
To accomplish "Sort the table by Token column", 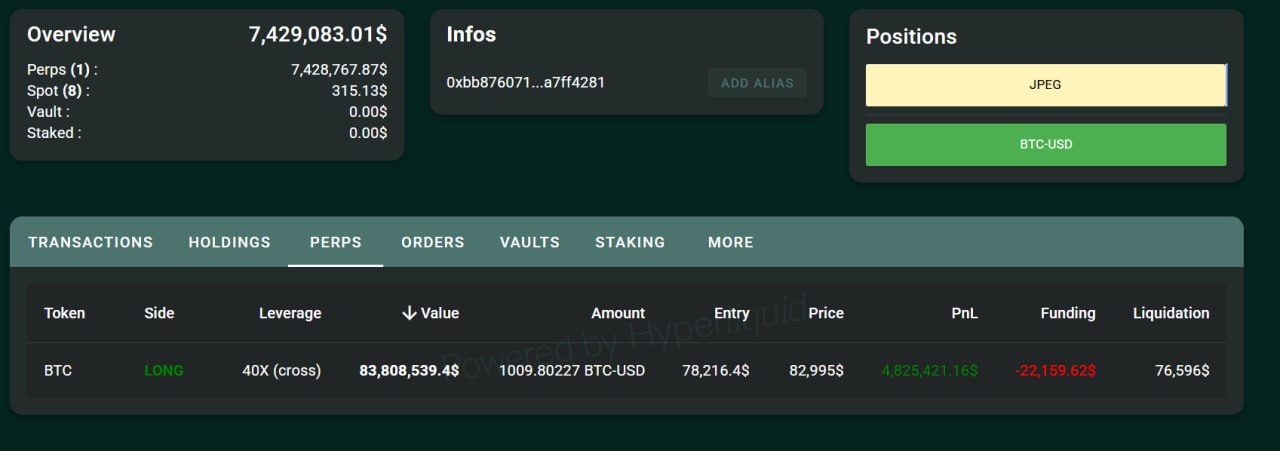I will pyautogui.click(x=64, y=313).
